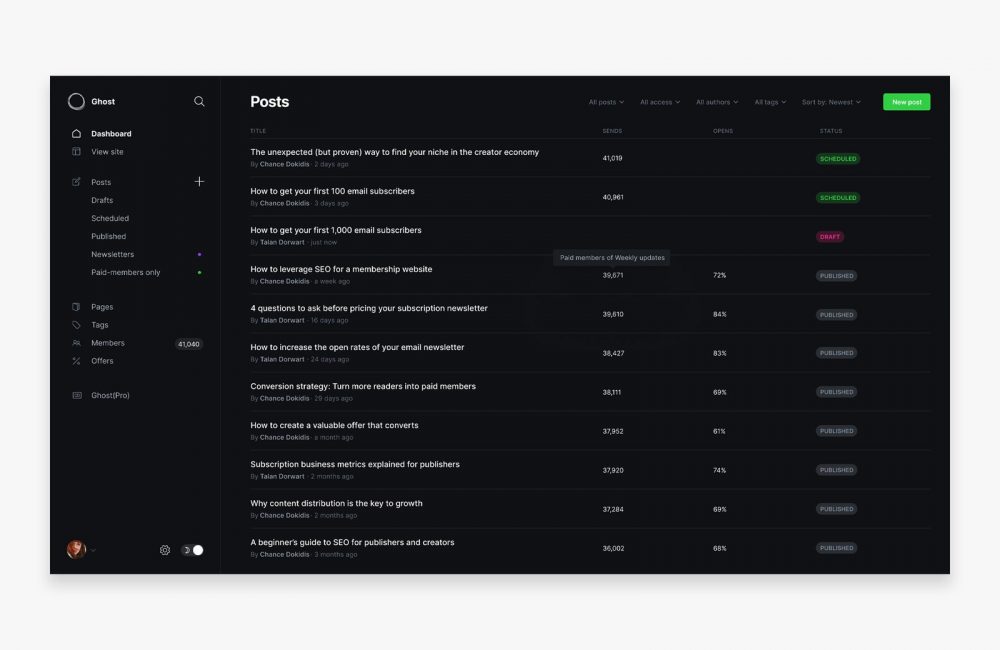
Task: Click the DRAFT status badge
Action: click(x=830, y=237)
